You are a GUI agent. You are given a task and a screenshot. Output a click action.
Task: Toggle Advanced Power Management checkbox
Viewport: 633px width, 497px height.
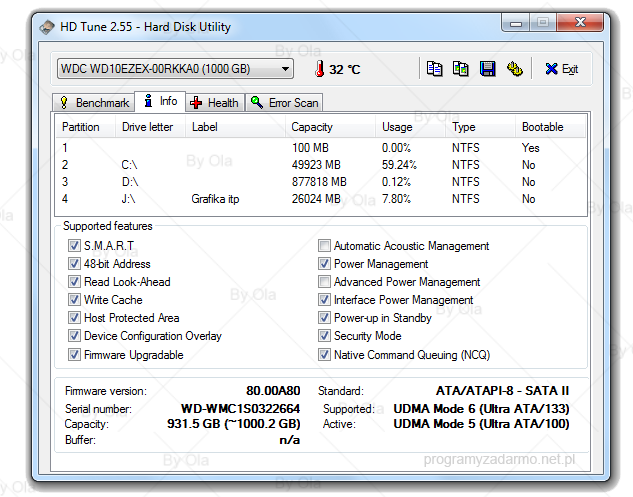[x=324, y=281]
